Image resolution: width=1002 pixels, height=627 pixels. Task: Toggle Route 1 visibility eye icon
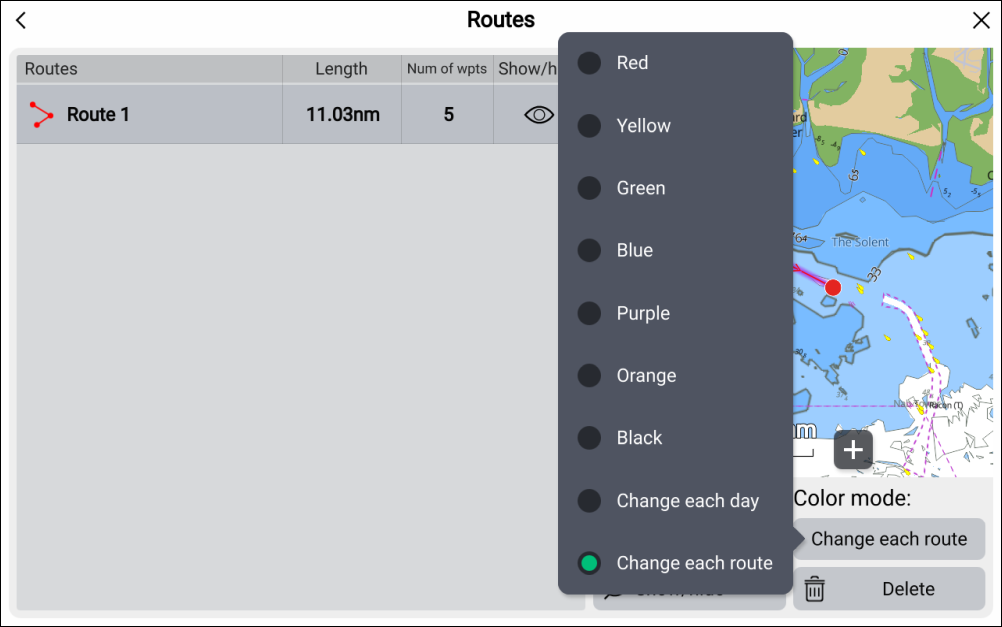(539, 115)
